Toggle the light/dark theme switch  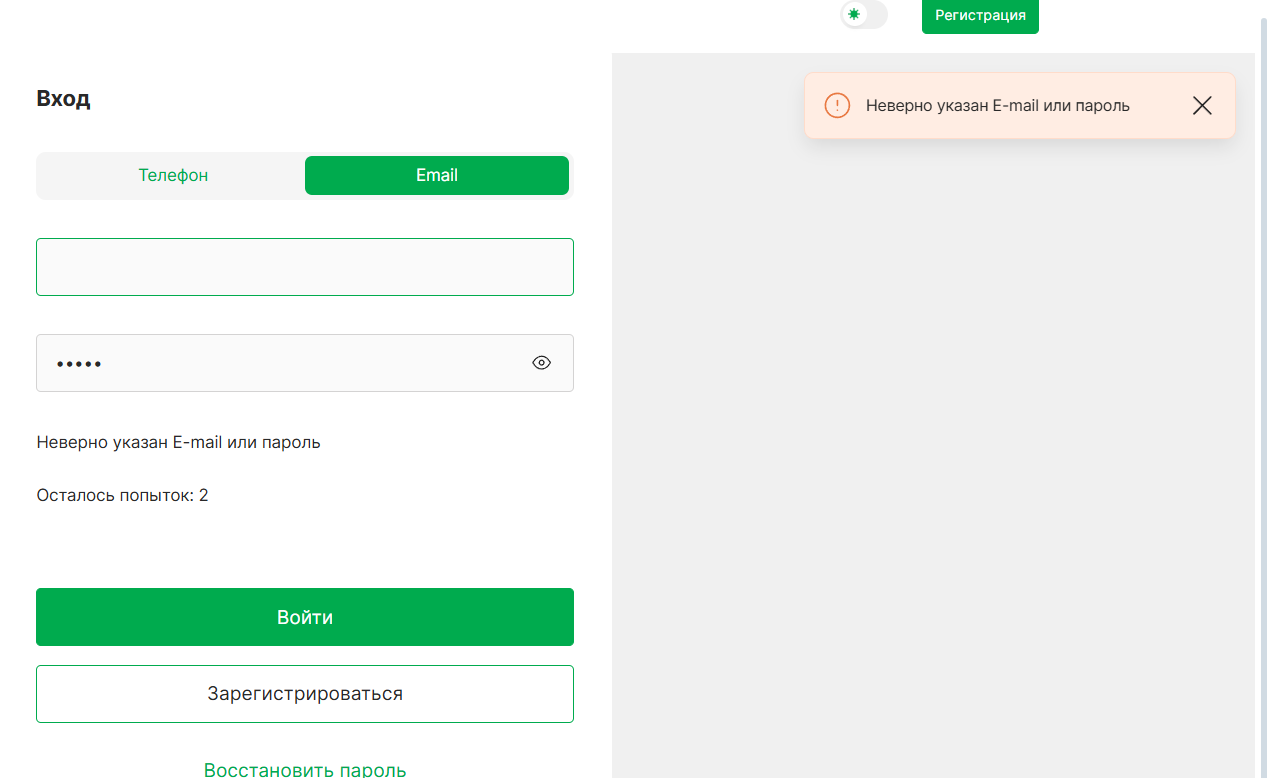click(864, 14)
